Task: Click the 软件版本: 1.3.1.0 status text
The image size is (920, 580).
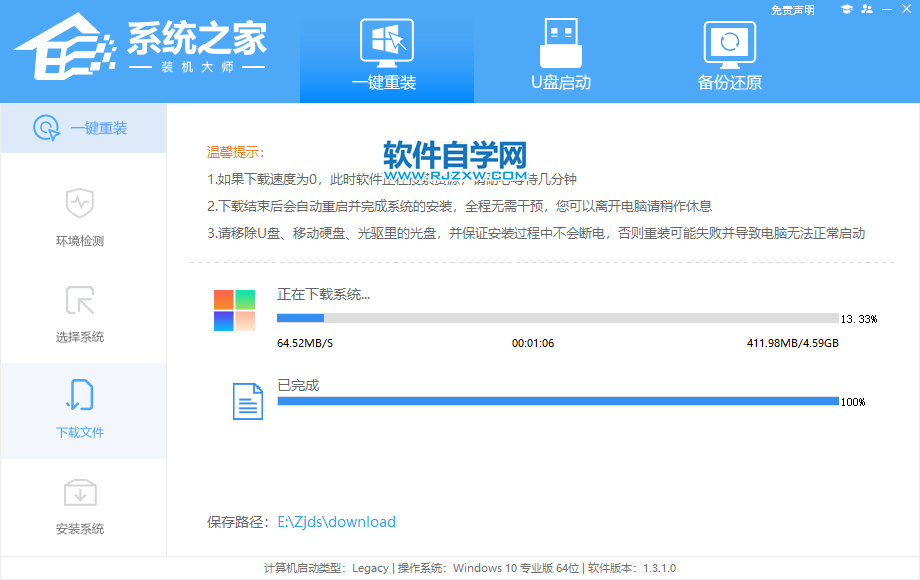Action: tap(631, 568)
